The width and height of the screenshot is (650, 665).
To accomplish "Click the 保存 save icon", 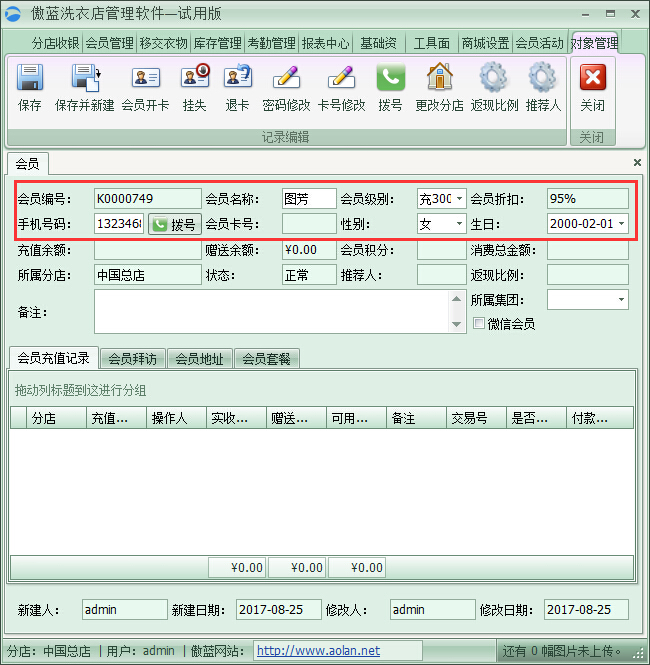I will tap(30, 79).
